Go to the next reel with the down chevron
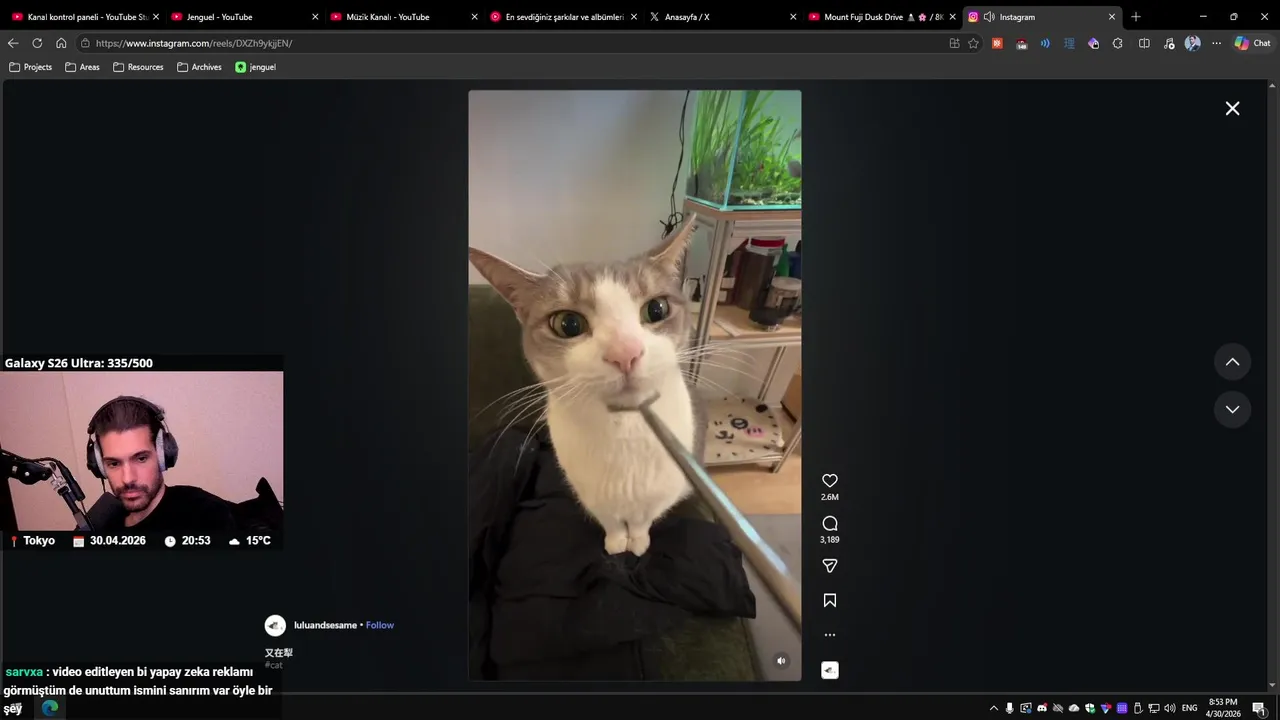The image size is (1280, 720). [x=1232, y=409]
